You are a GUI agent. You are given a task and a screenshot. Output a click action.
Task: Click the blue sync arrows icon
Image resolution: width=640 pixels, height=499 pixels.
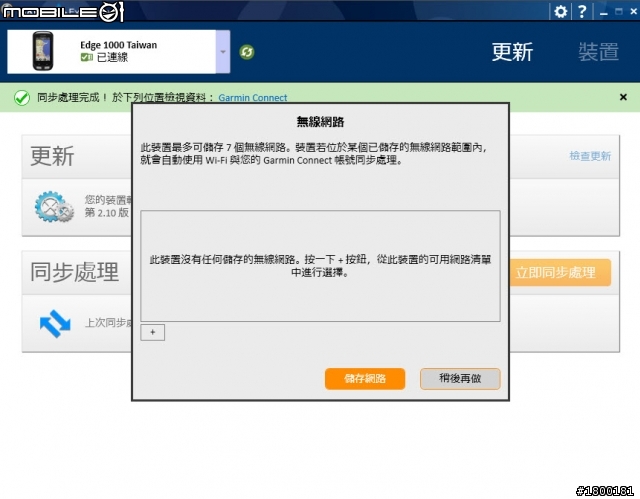55,324
